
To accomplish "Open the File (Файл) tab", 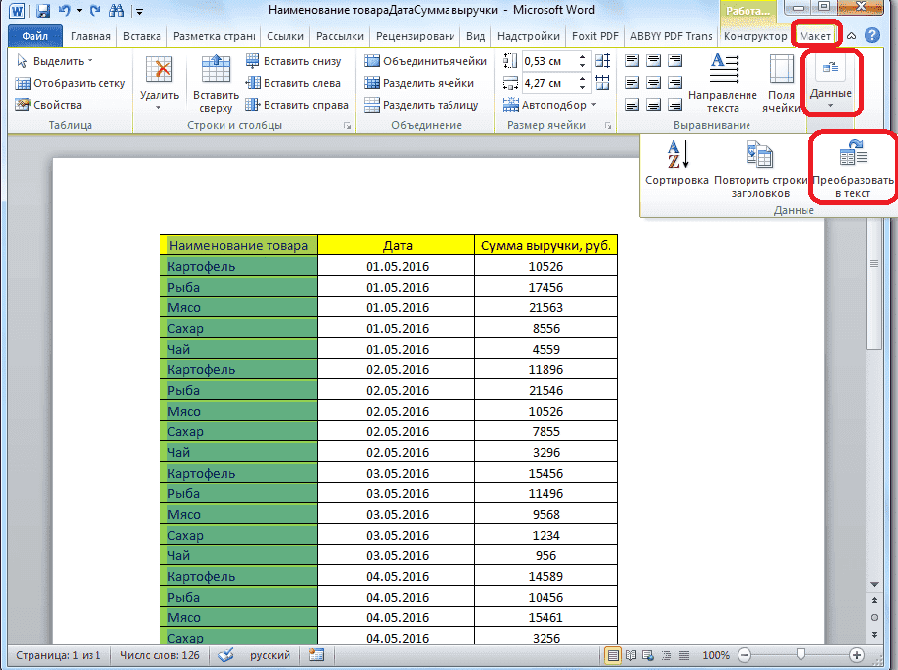I will [x=34, y=36].
